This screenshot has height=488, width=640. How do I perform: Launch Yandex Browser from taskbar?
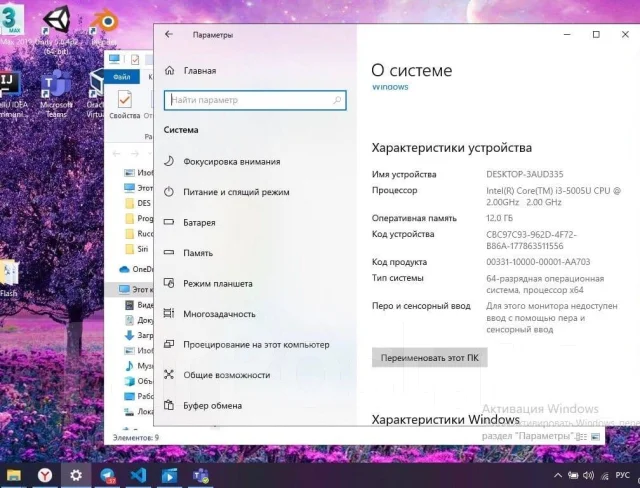click(45, 475)
